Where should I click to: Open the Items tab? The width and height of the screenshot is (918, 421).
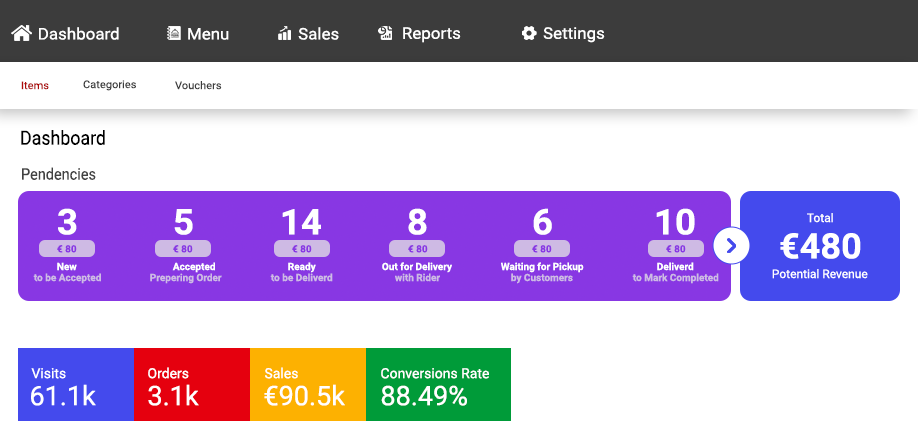pyautogui.click(x=35, y=85)
